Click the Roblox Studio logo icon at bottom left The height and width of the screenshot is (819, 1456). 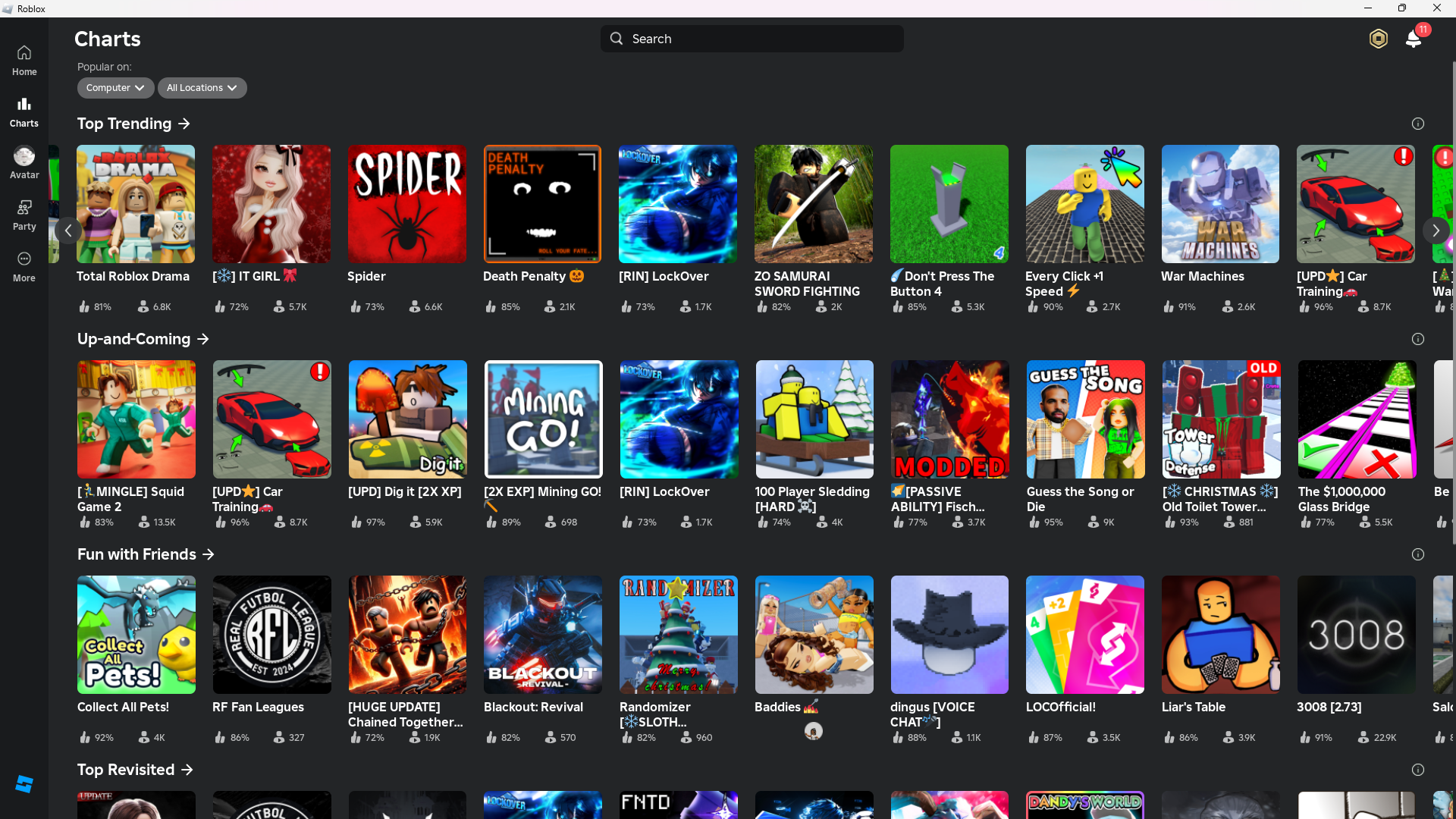[24, 784]
